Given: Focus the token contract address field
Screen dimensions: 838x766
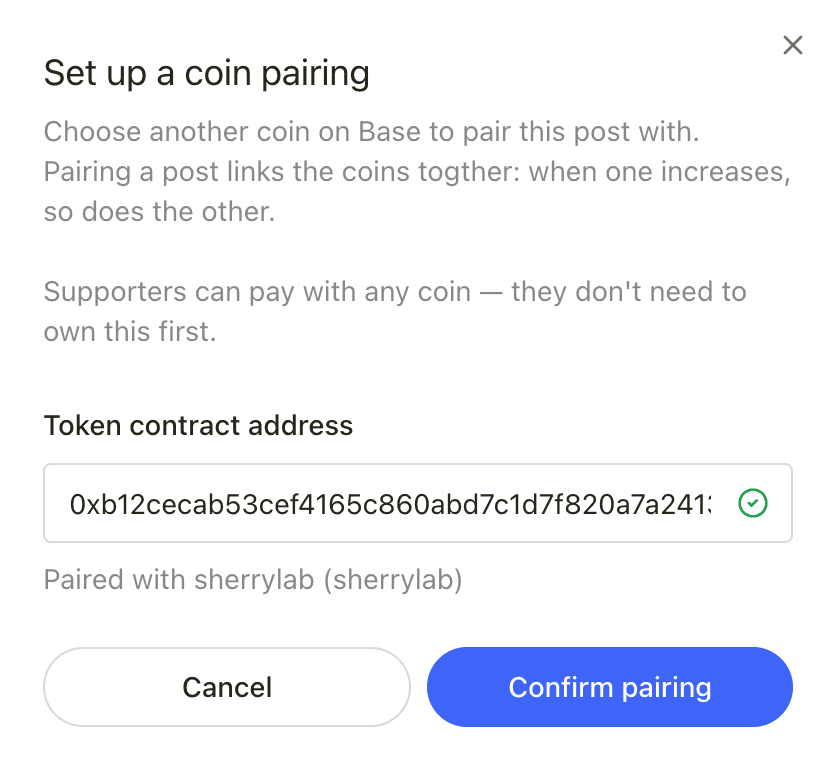Looking at the screenshot, I should pos(418,503).
